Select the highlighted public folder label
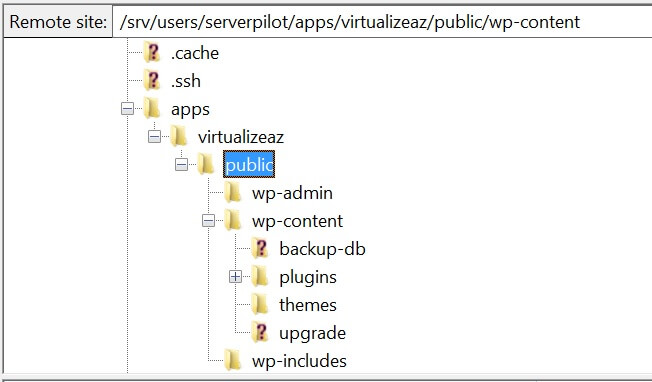Image resolution: width=652 pixels, height=382 pixels. 249,165
